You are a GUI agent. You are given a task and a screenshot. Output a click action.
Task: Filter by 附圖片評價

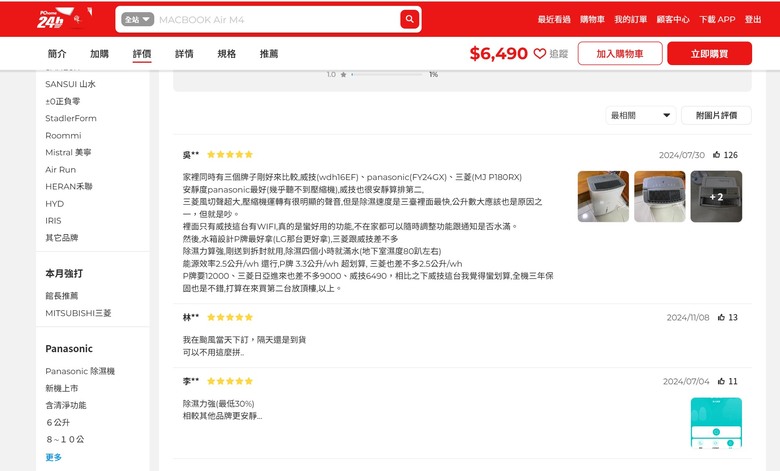tap(716, 115)
